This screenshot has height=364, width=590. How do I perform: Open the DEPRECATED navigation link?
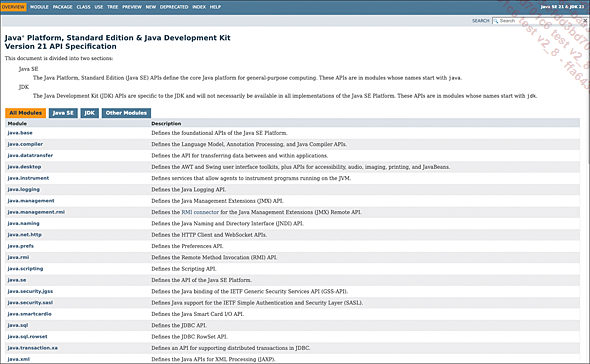pyautogui.click(x=174, y=7)
